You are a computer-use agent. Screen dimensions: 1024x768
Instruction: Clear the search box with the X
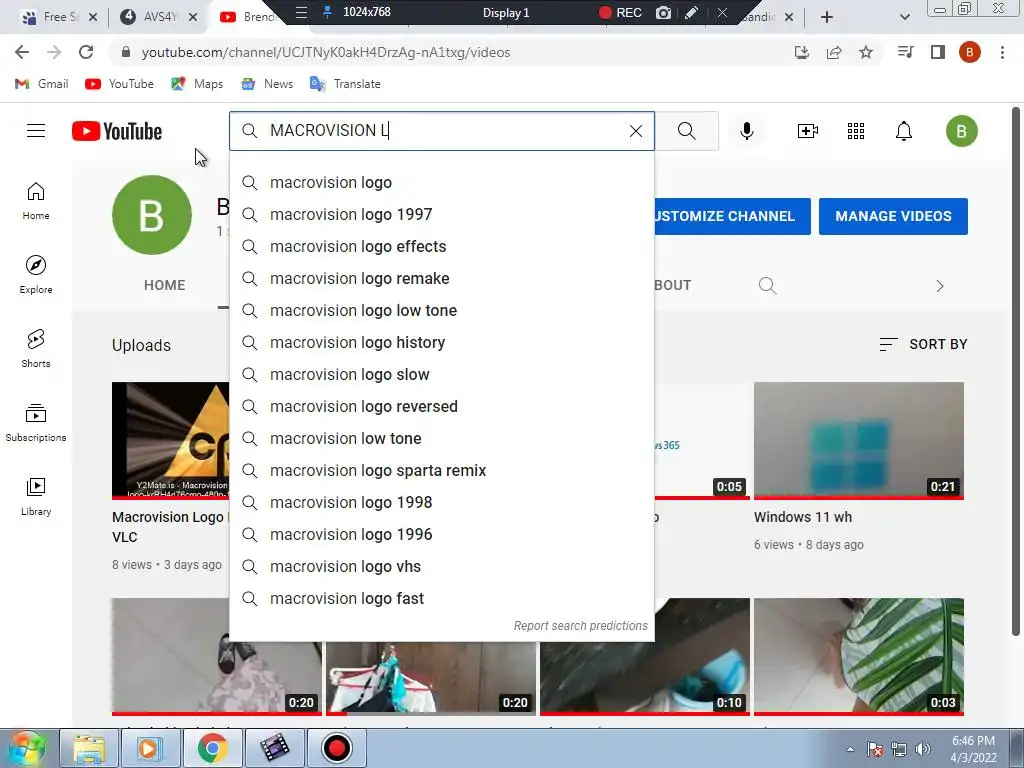[635, 131]
